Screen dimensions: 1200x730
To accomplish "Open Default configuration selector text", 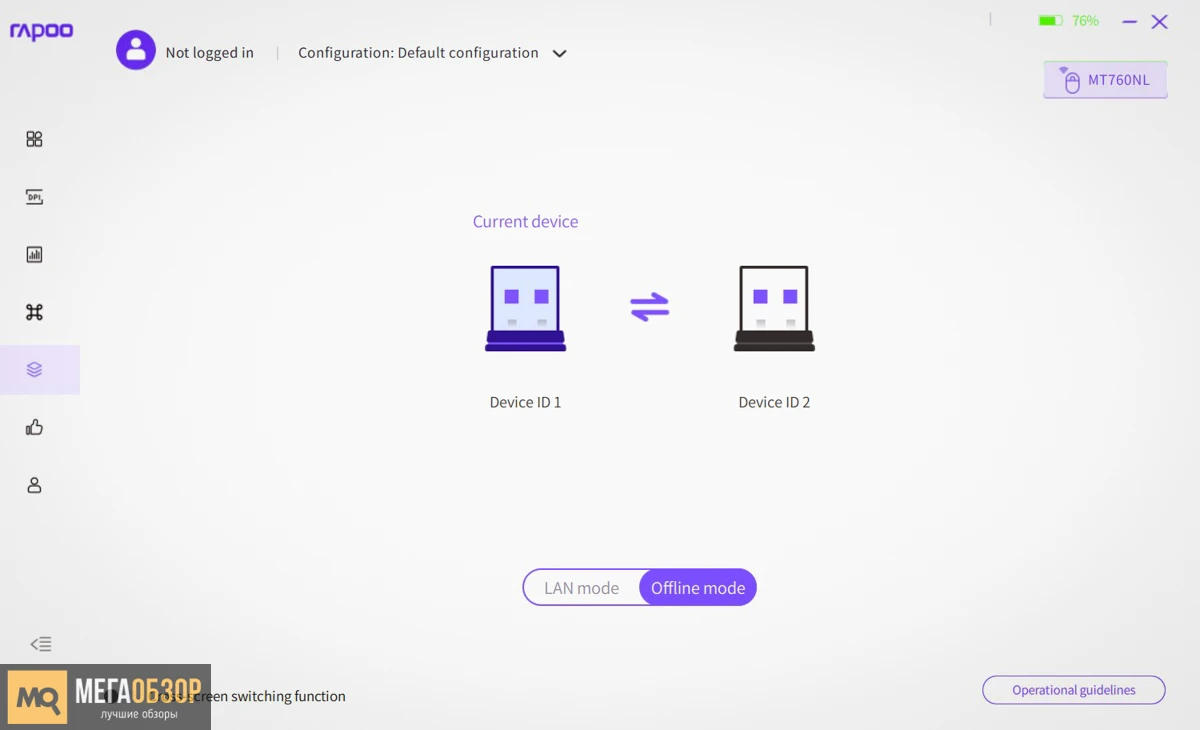I will point(418,53).
